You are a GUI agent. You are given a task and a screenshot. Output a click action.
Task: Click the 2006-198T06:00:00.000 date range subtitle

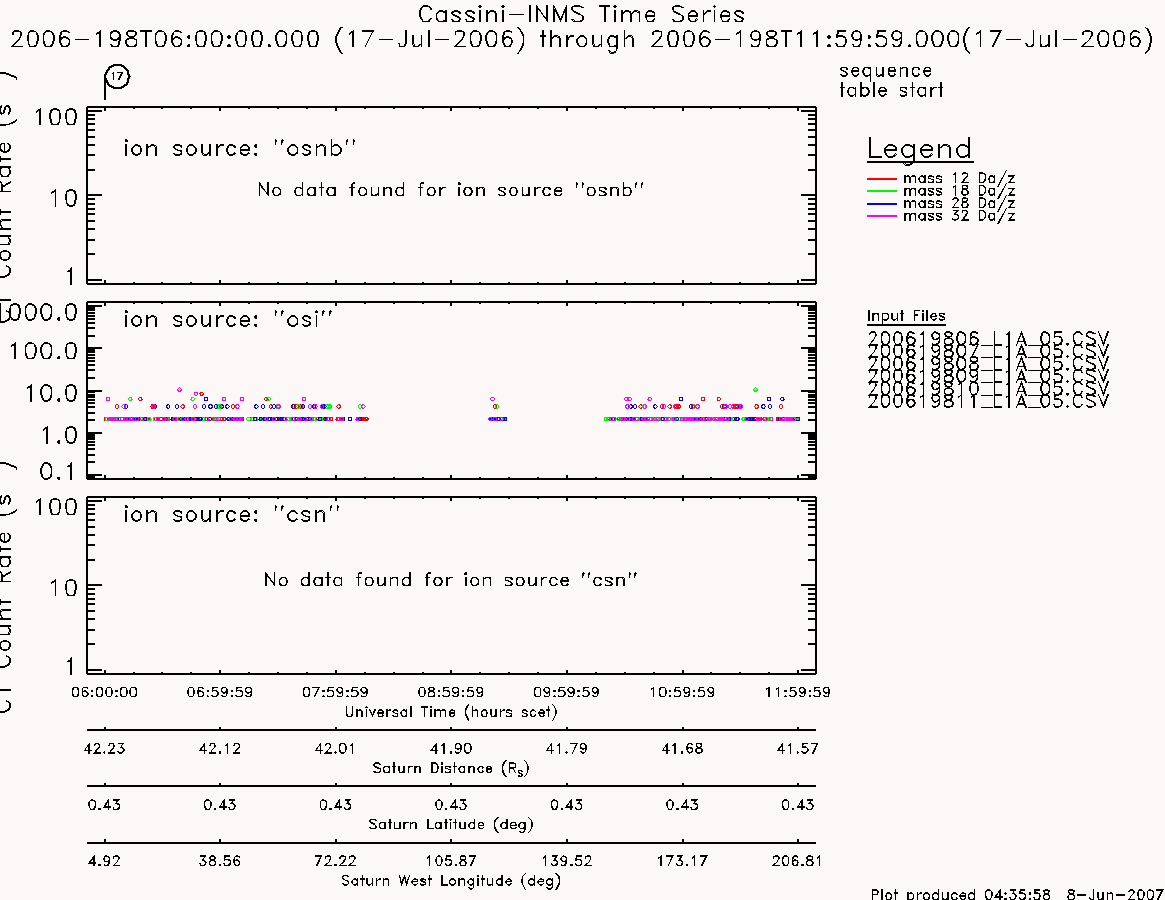click(x=582, y=39)
